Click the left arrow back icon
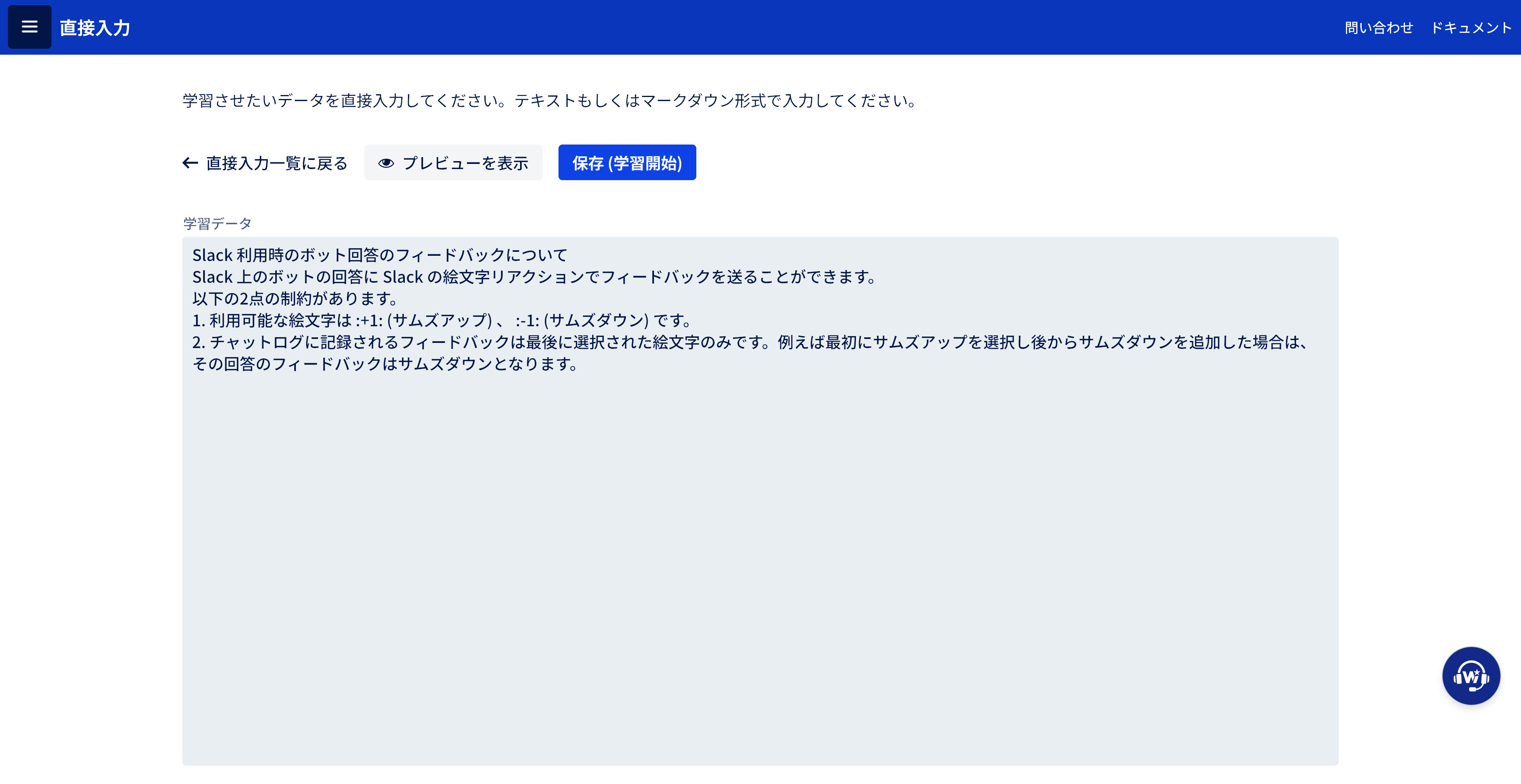 [x=190, y=163]
